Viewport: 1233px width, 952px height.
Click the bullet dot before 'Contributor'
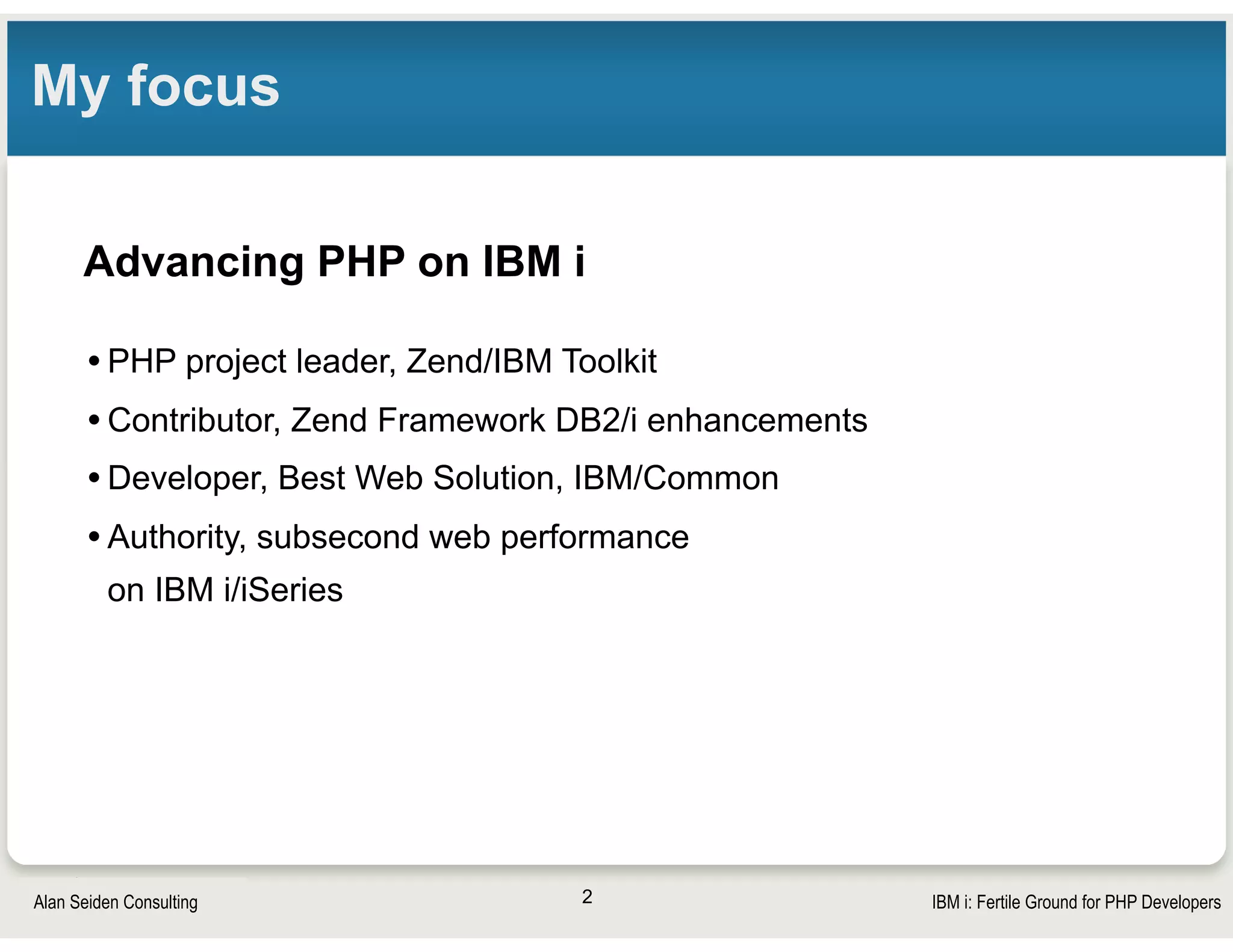click(x=93, y=421)
